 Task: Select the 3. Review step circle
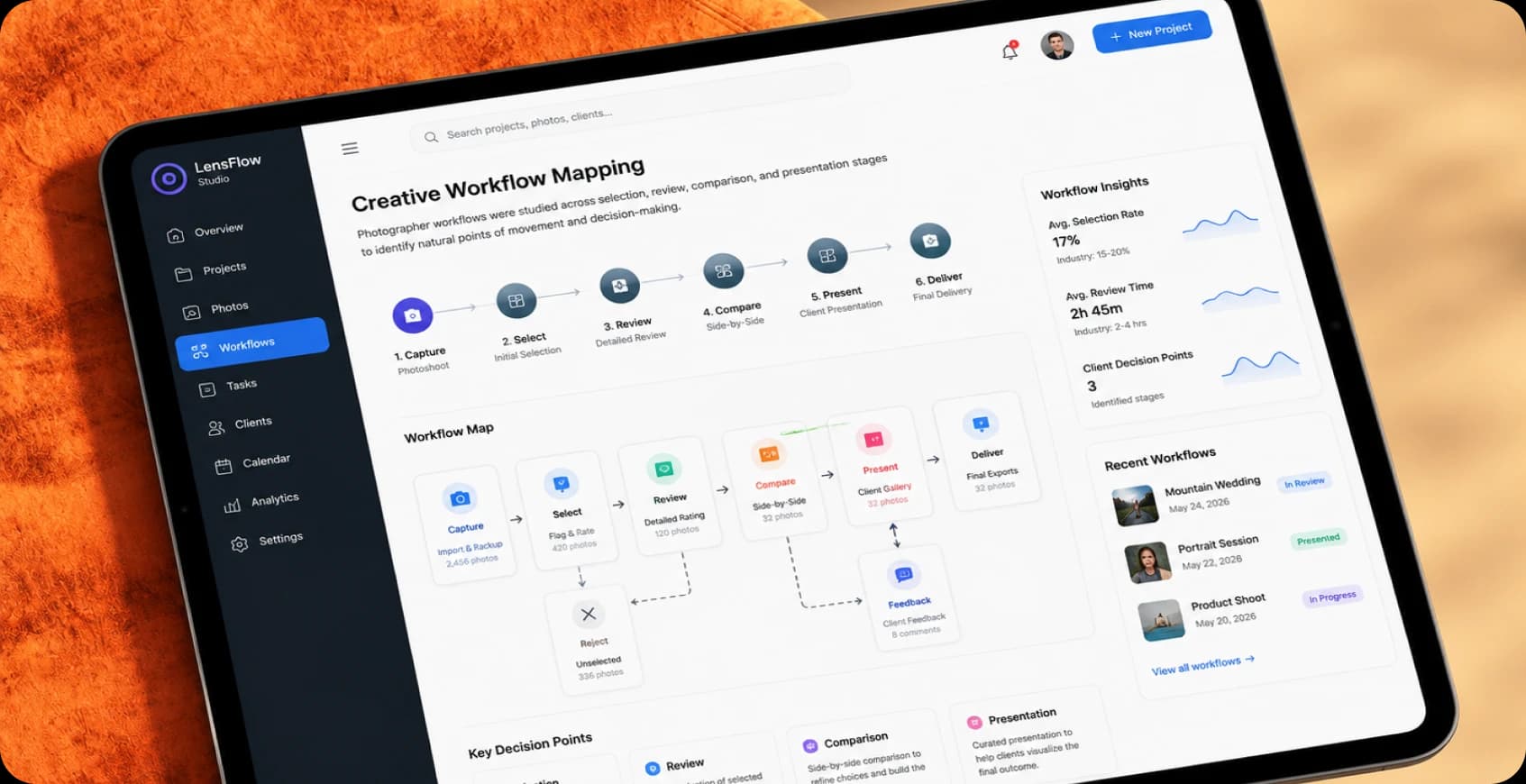(620, 286)
